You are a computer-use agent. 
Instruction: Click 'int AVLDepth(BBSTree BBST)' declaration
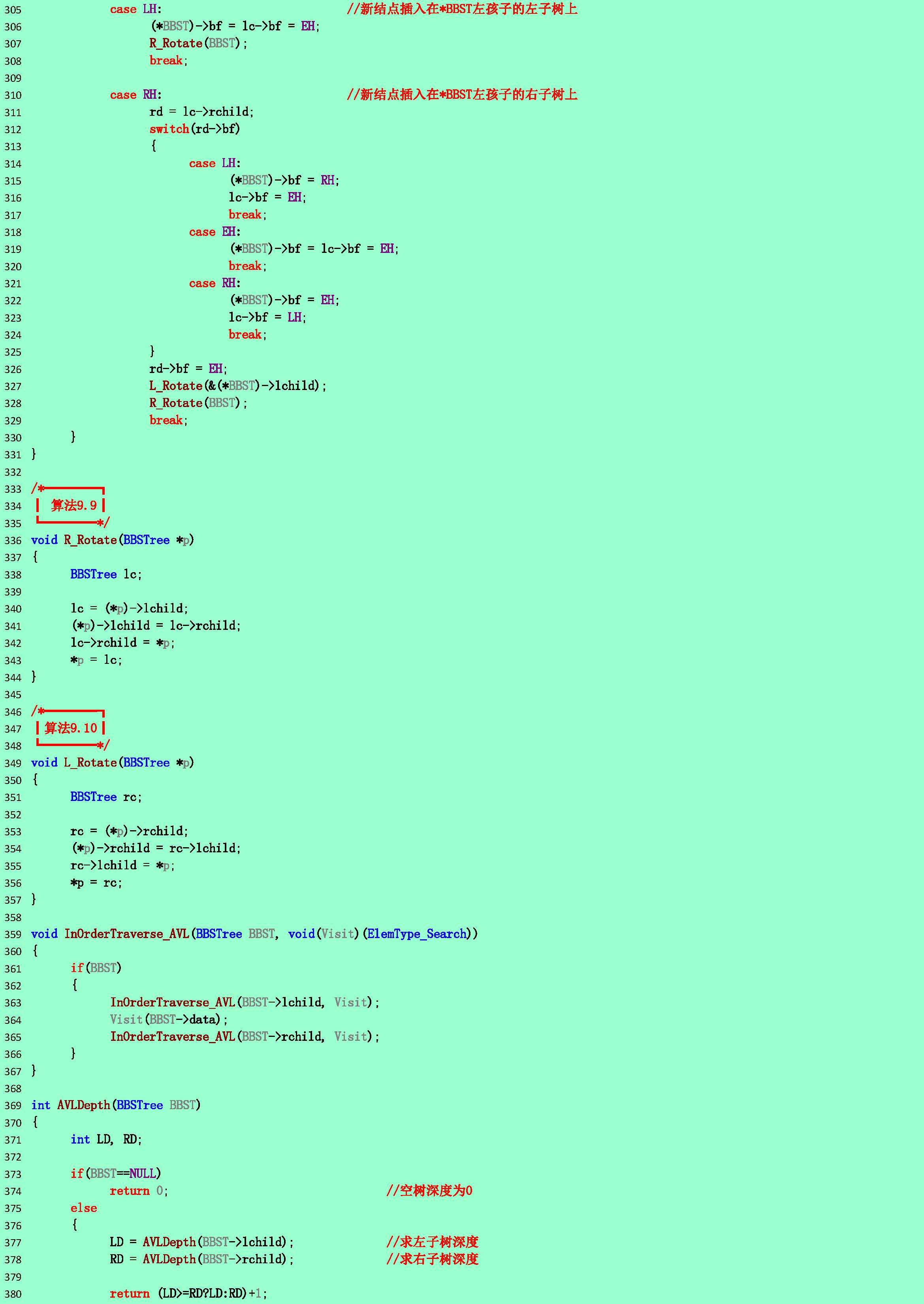click(115, 1105)
